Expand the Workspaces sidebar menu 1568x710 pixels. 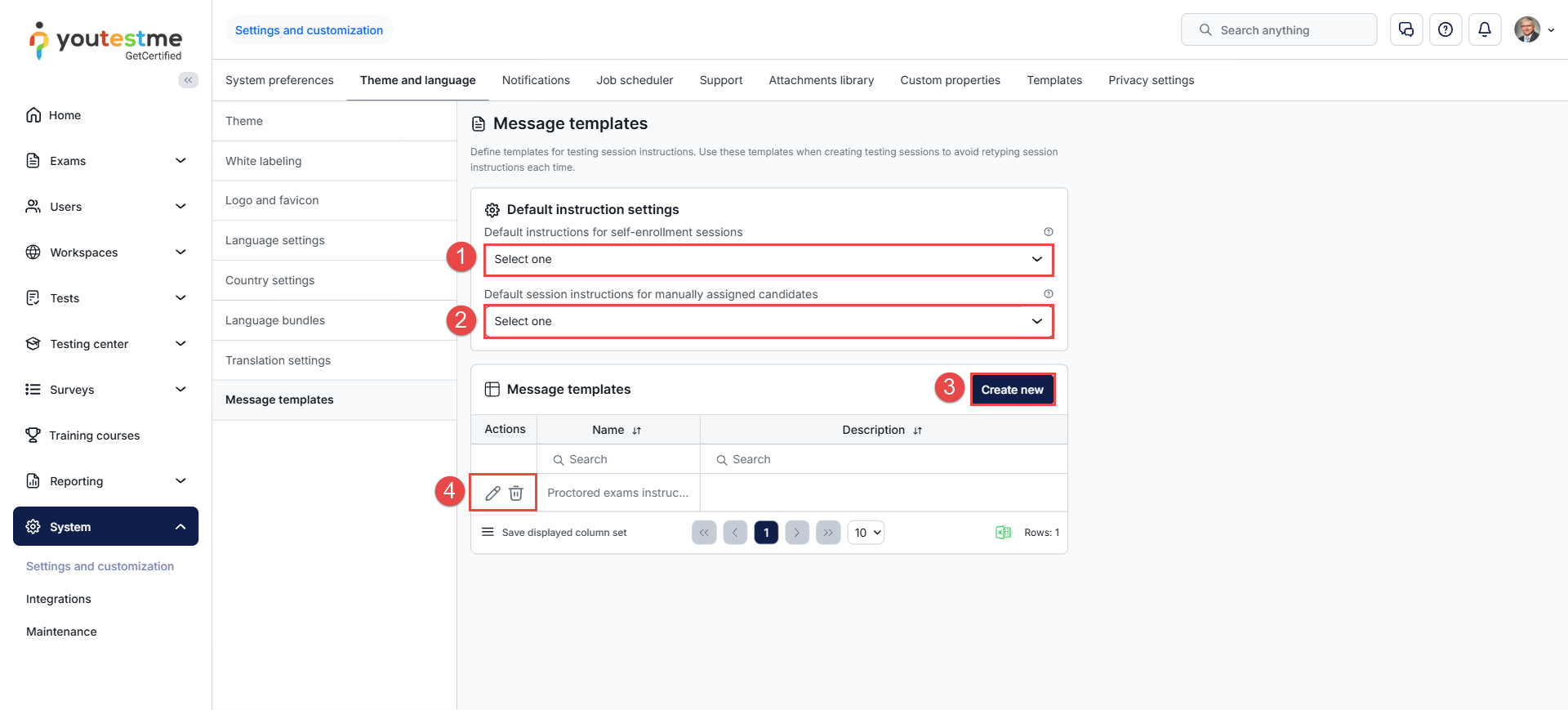[x=106, y=252]
